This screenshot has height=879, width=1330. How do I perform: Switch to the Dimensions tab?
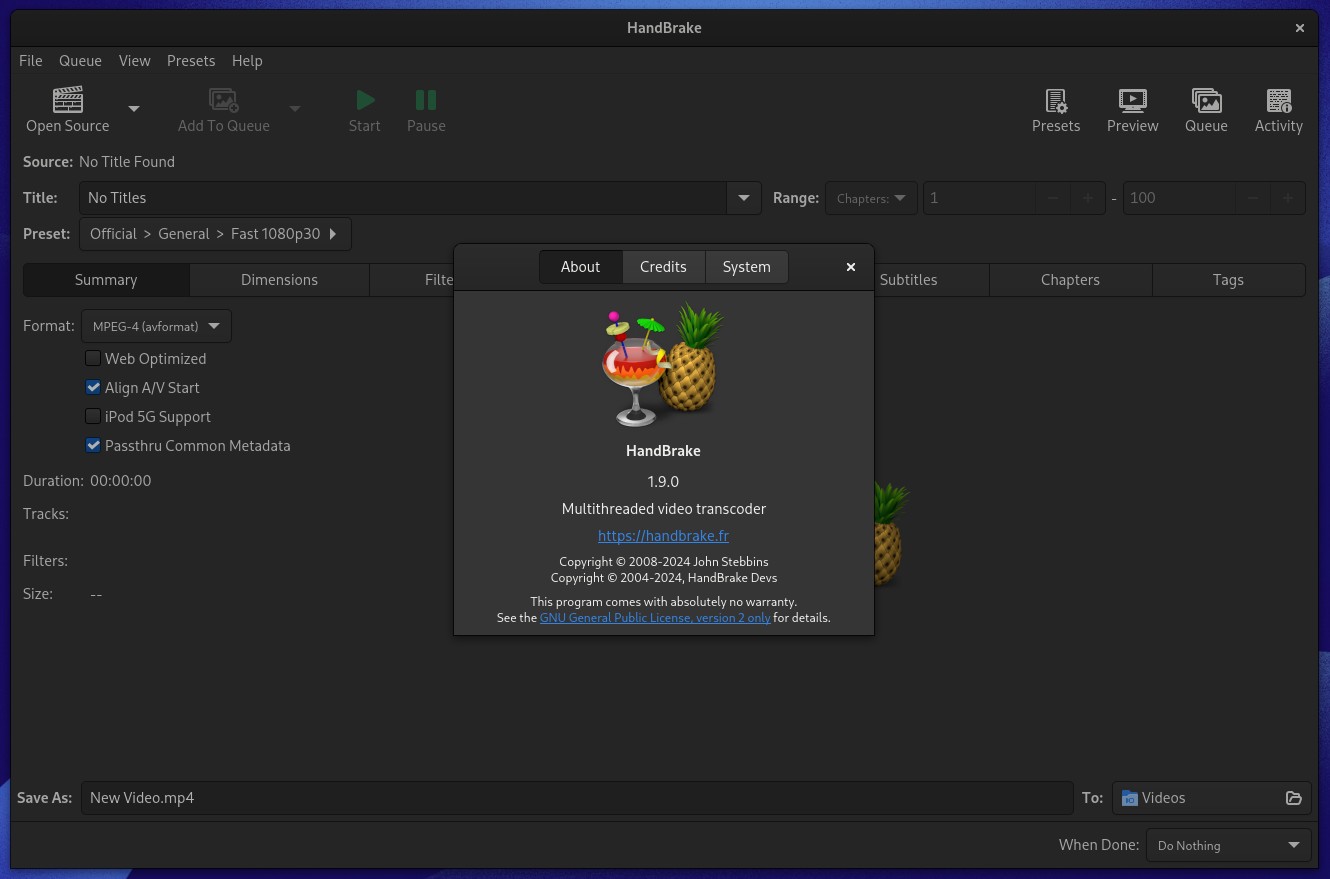[x=279, y=280]
